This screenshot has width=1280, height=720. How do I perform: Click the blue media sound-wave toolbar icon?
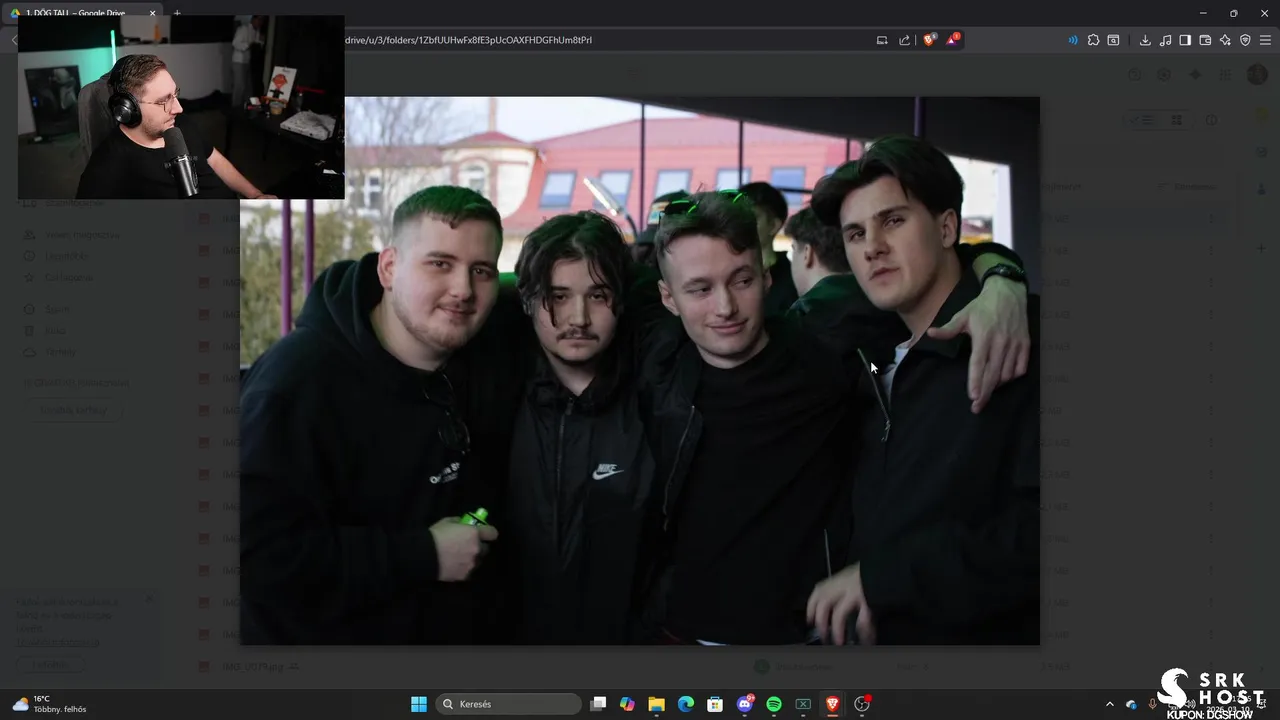click(1073, 40)
